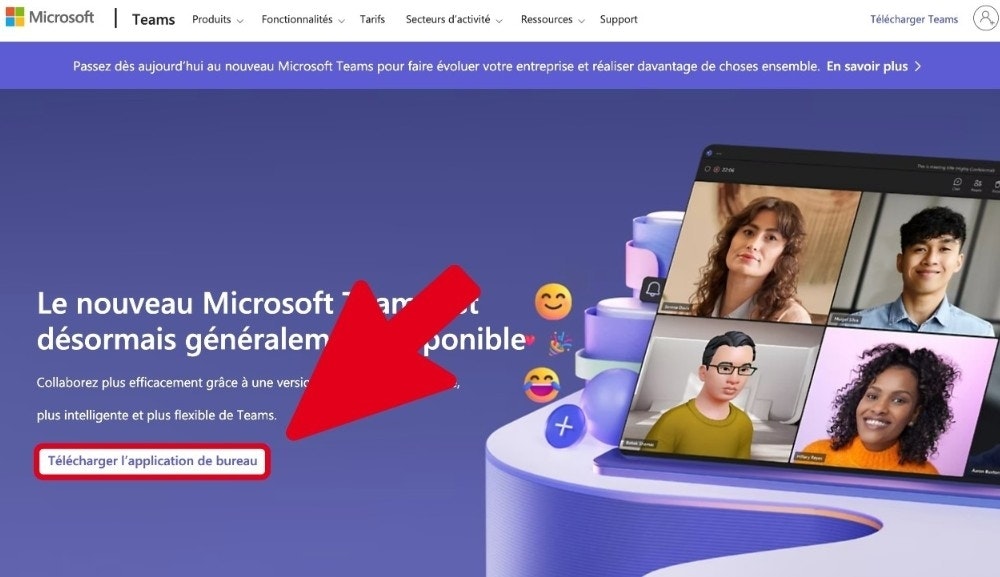Click the smiling face emoji
Image resolution: width=1000 pixels, height=577 pixels.
point(553,302)
